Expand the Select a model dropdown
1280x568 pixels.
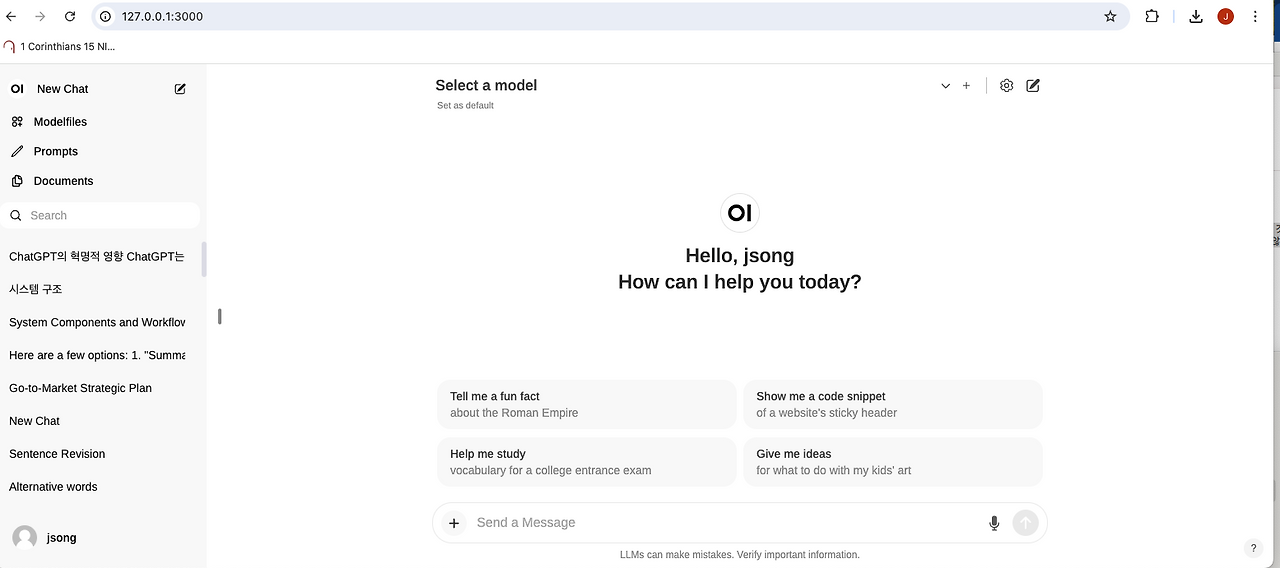945,86
